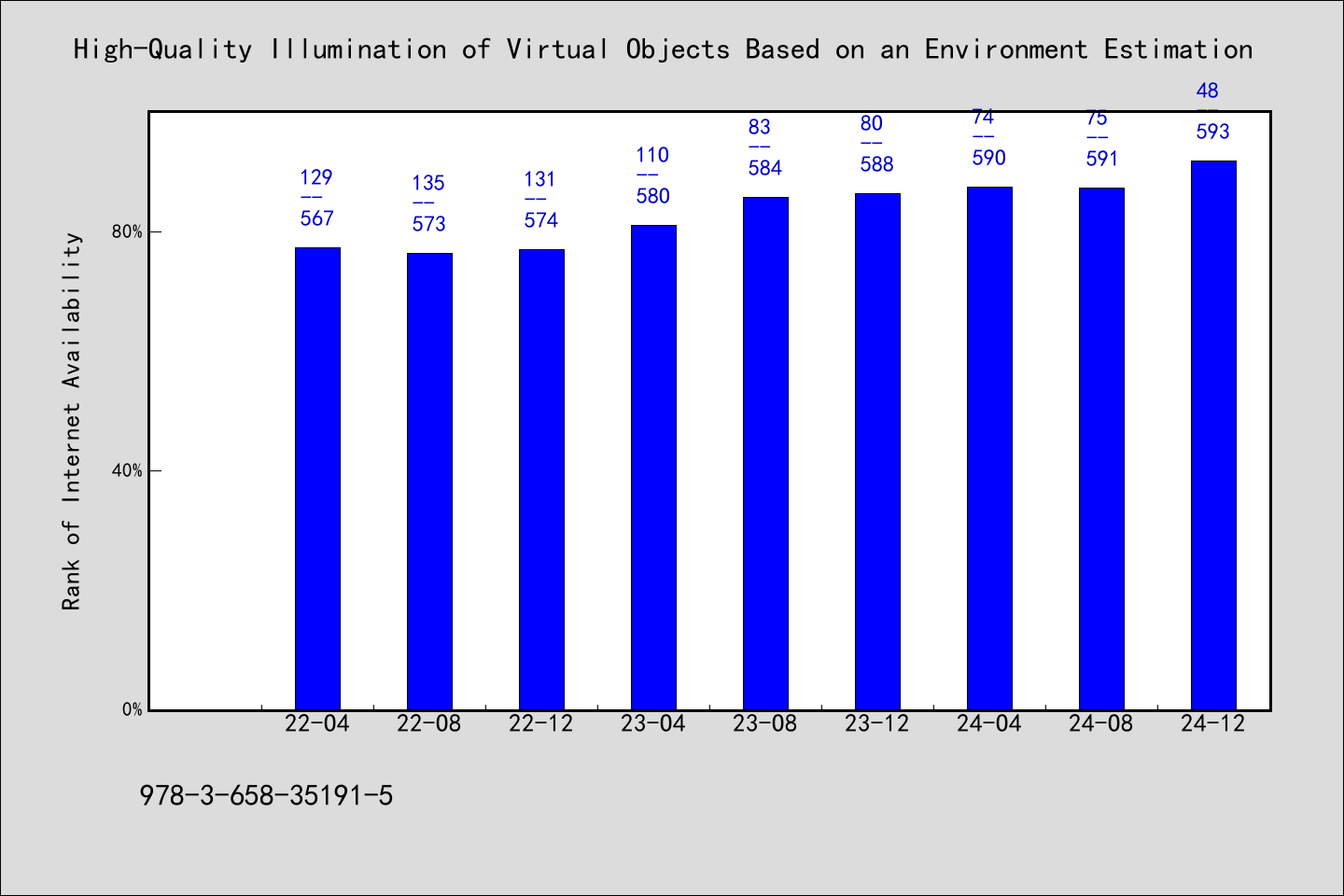
Task: Click the 22-08 axis label
Action: [429, 724]
